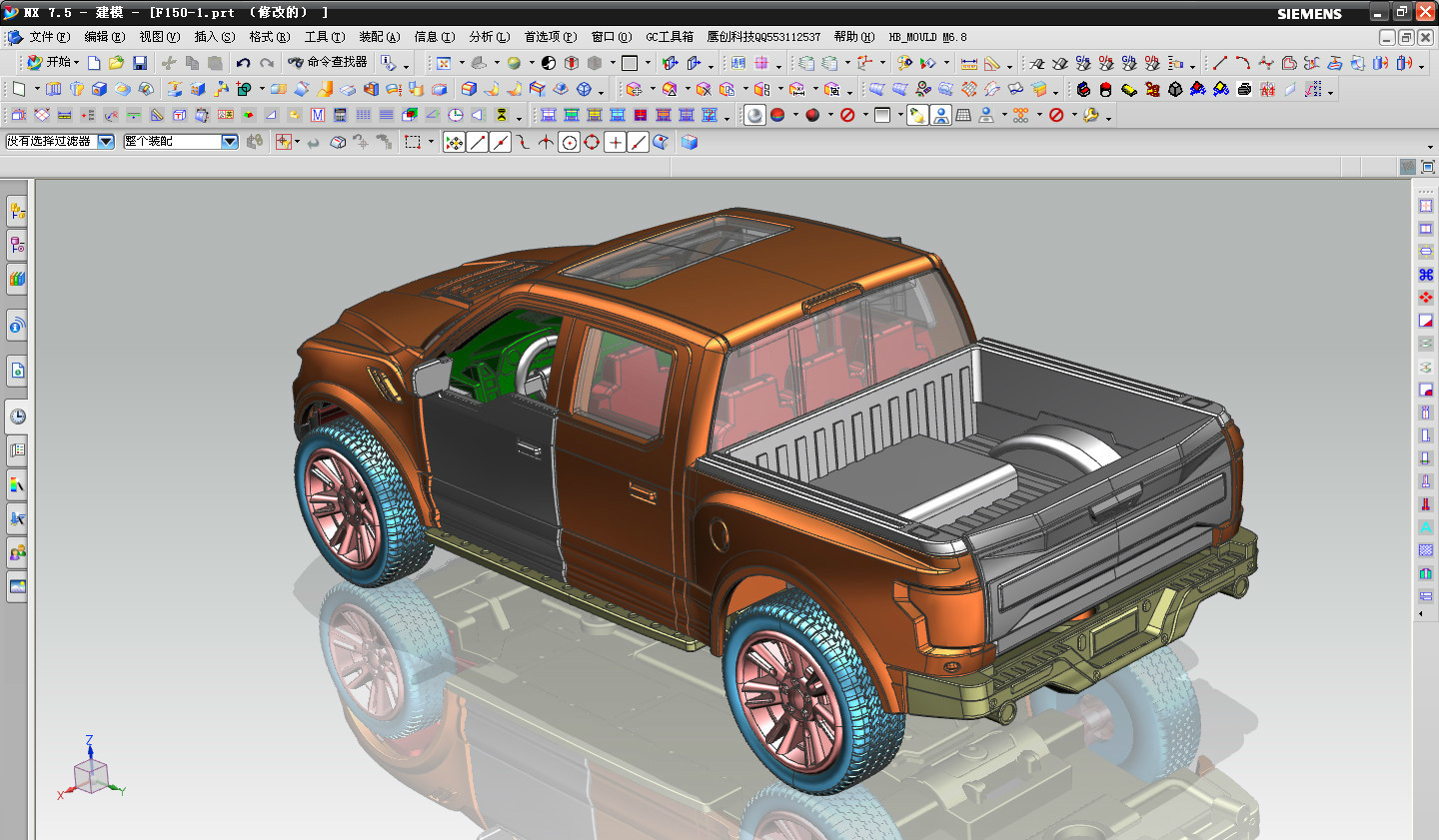1439x840 pixels.
Task: Open the selection scope dropdown (整个装配)
Action: point(229,142)
